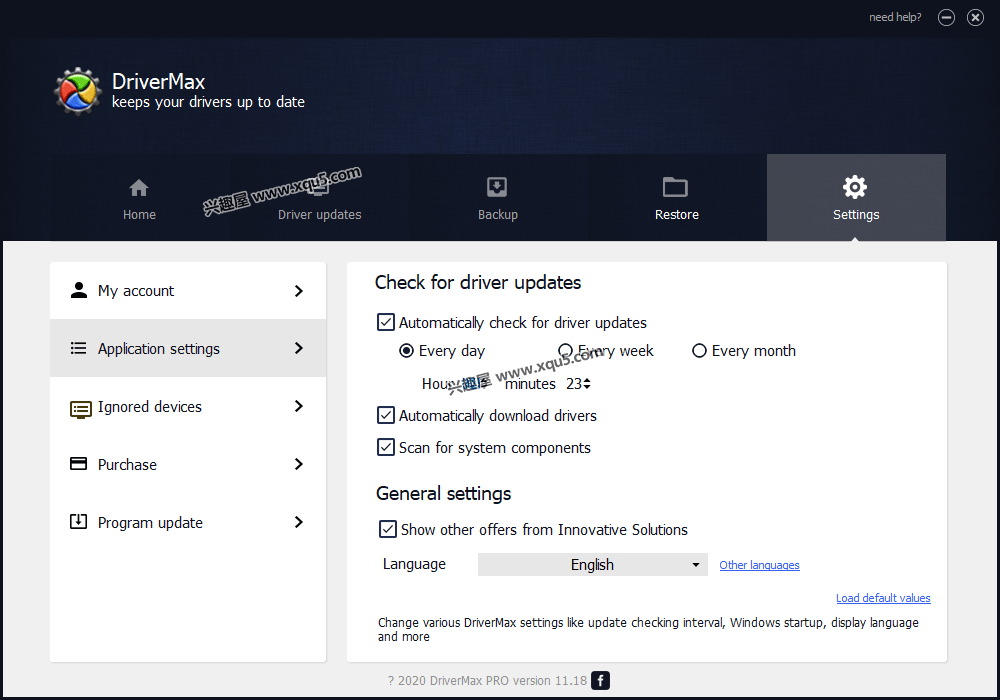This screenshot has height=700, width=1000.
Task: Open the Home section icon
Action: [139, 188]
